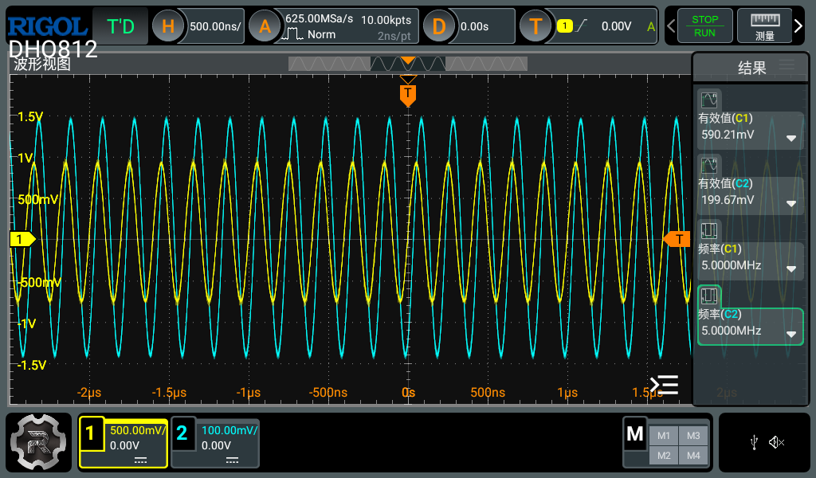Expand the 有效值(C1) 590.21mV dropdown
Screen dimensions: 816x478
[791, 138]
